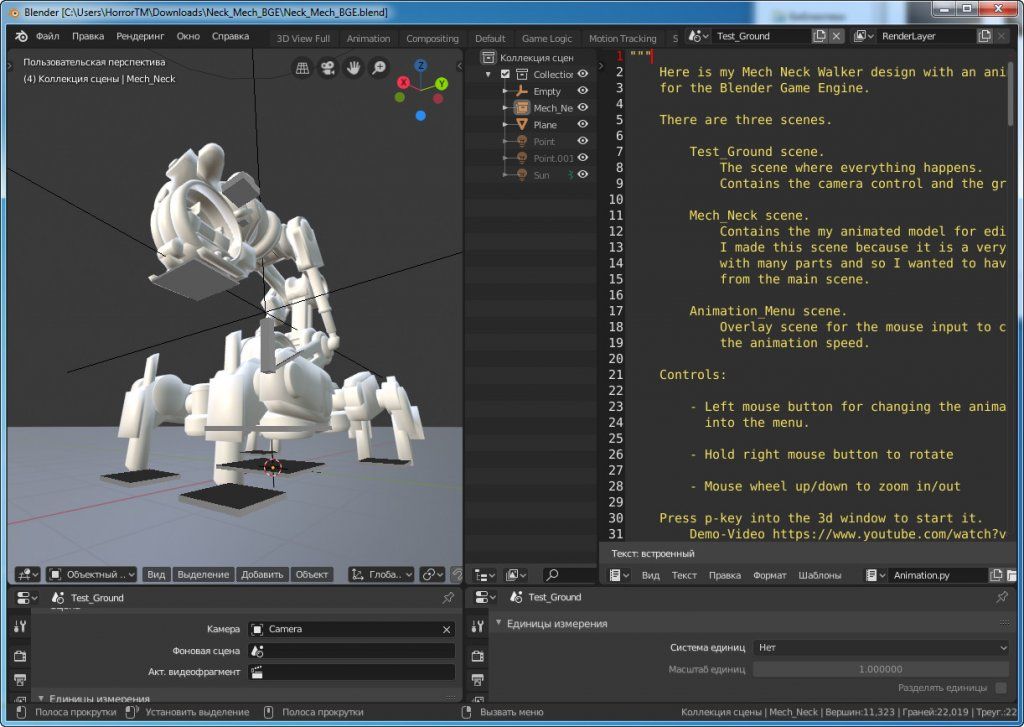
Task: Toggle visibility of the Empty object
Action: coord(582,91)
